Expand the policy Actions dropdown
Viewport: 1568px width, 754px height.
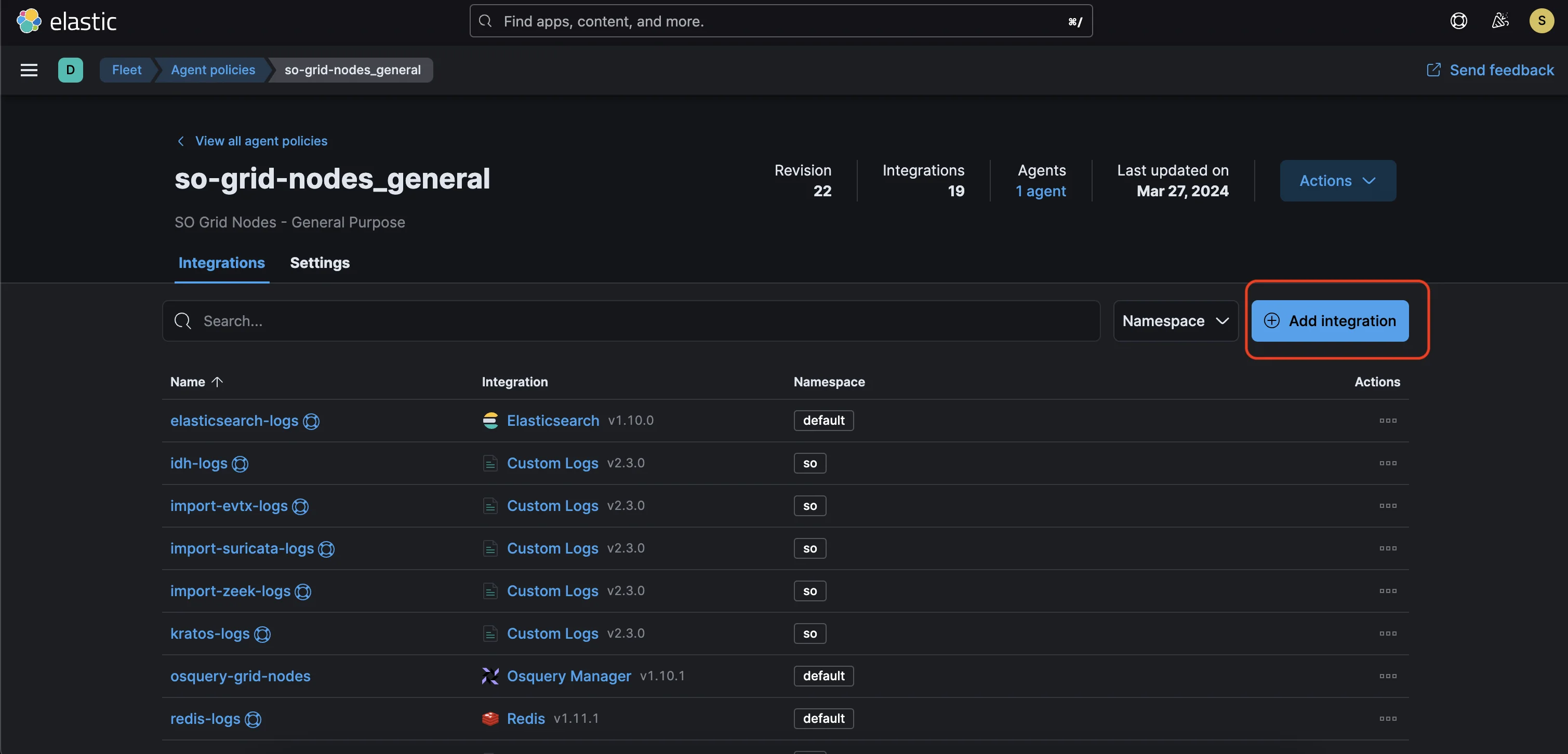pyautogui.click(x=1338, y=181)
